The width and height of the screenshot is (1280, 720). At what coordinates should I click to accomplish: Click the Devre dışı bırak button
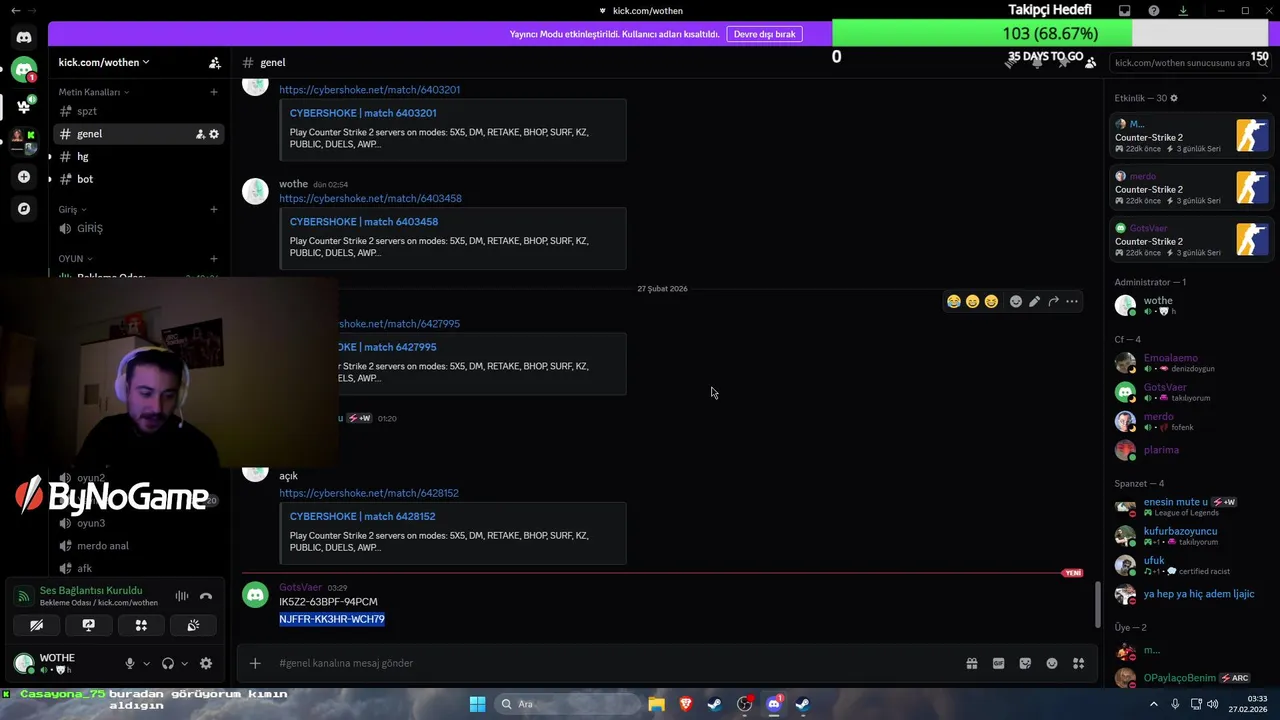tap(764, 34)
